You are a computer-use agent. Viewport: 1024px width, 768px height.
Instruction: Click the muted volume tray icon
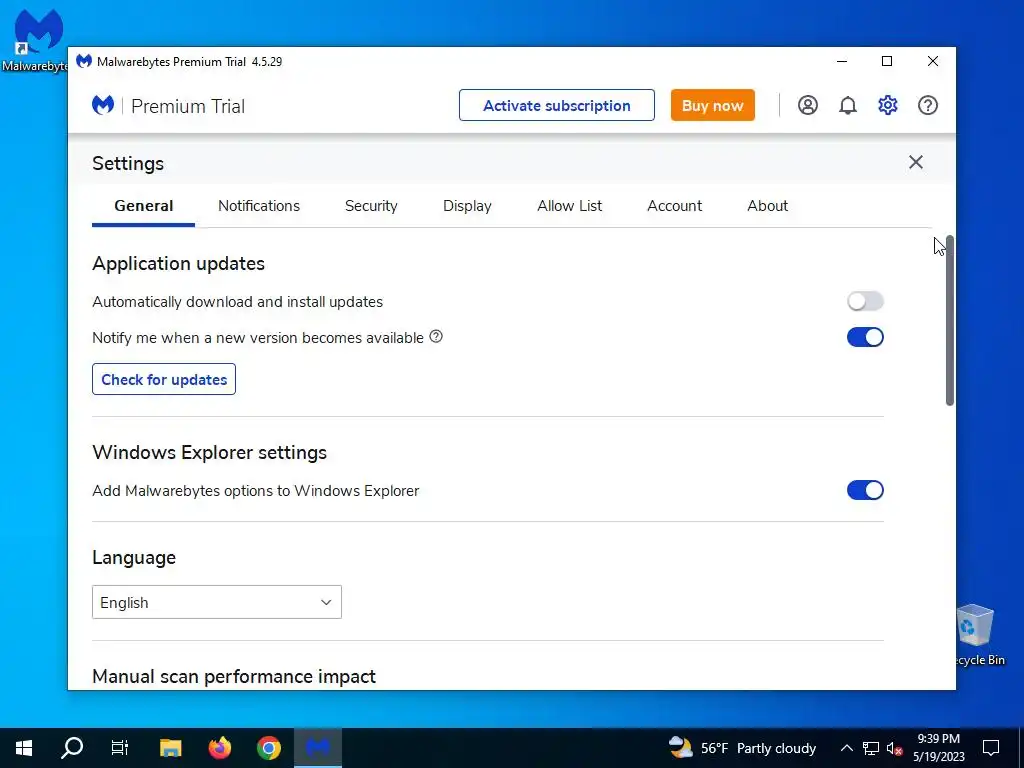pos(895,748)
